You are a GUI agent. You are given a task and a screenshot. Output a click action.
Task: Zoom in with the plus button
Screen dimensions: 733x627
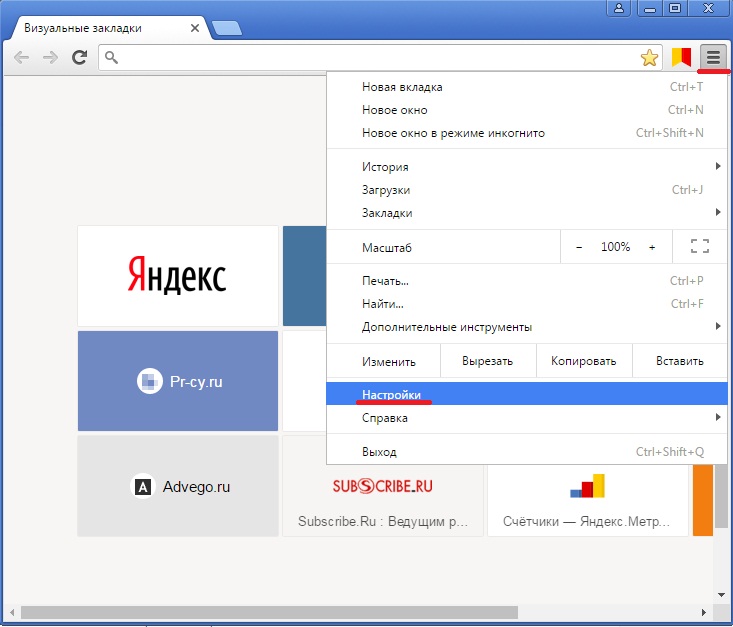[x=652, y=246]
